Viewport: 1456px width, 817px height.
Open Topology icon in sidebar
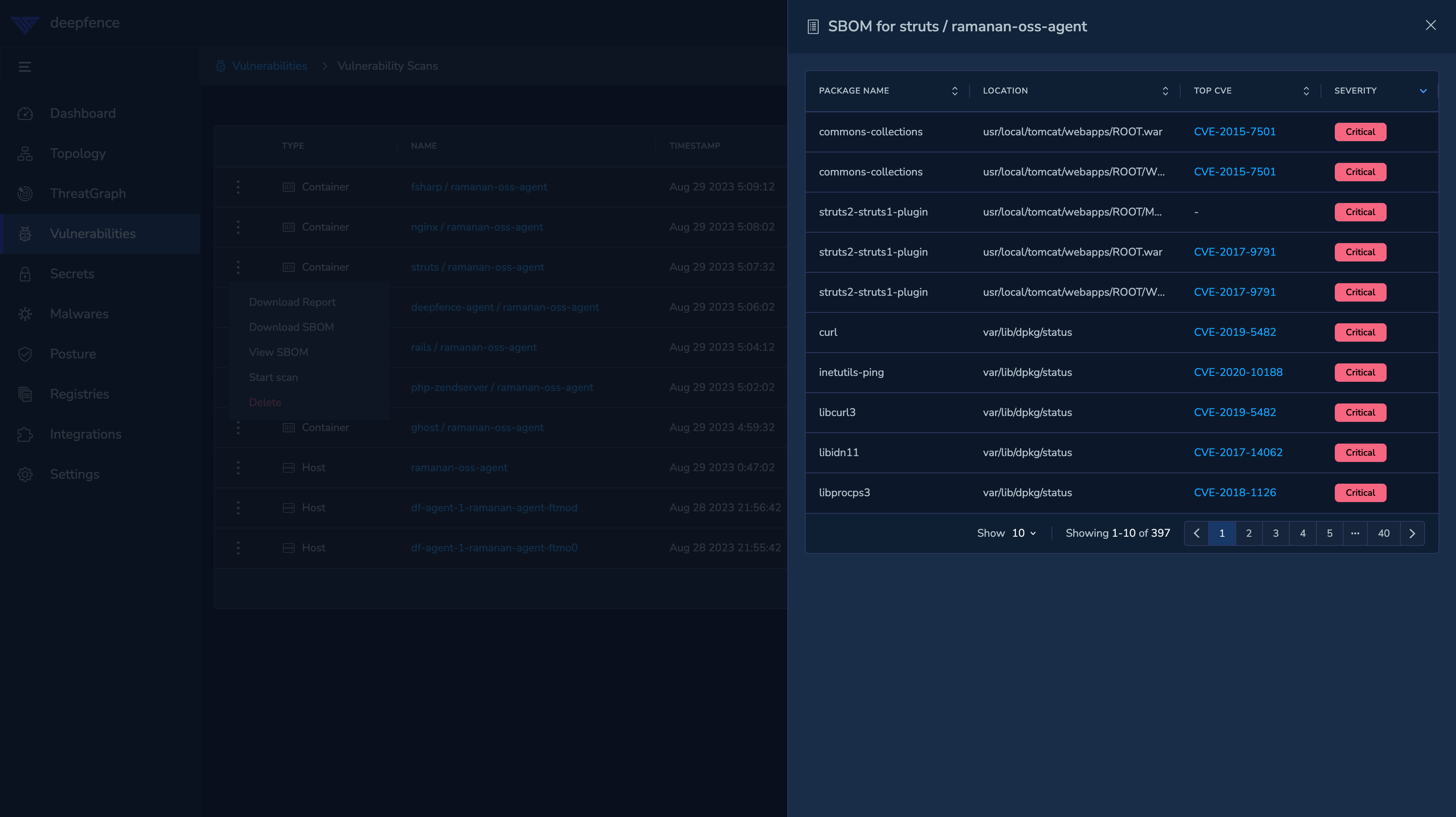(25, 153)
